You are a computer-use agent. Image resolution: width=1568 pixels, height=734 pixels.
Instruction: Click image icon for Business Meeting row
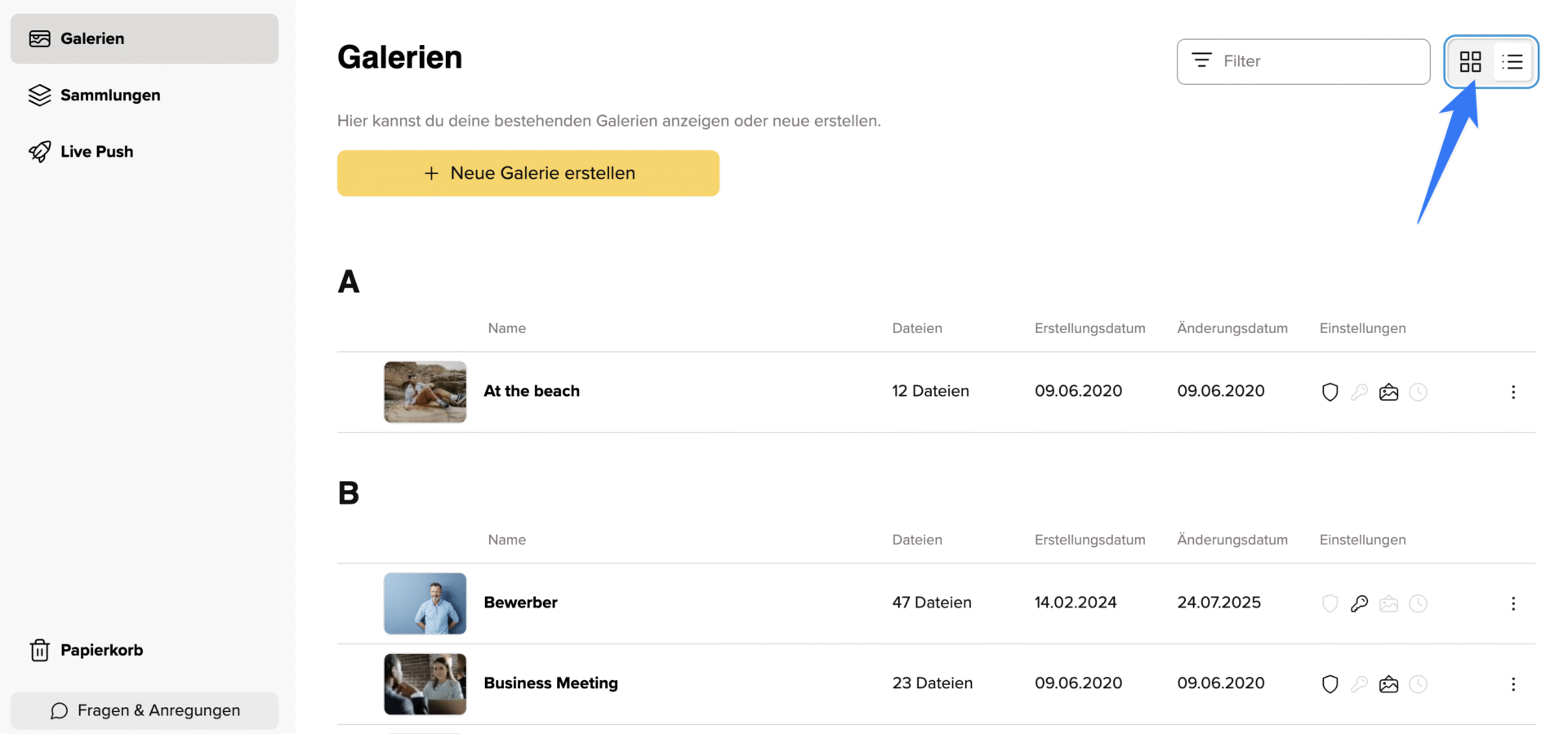[1388, 684]
